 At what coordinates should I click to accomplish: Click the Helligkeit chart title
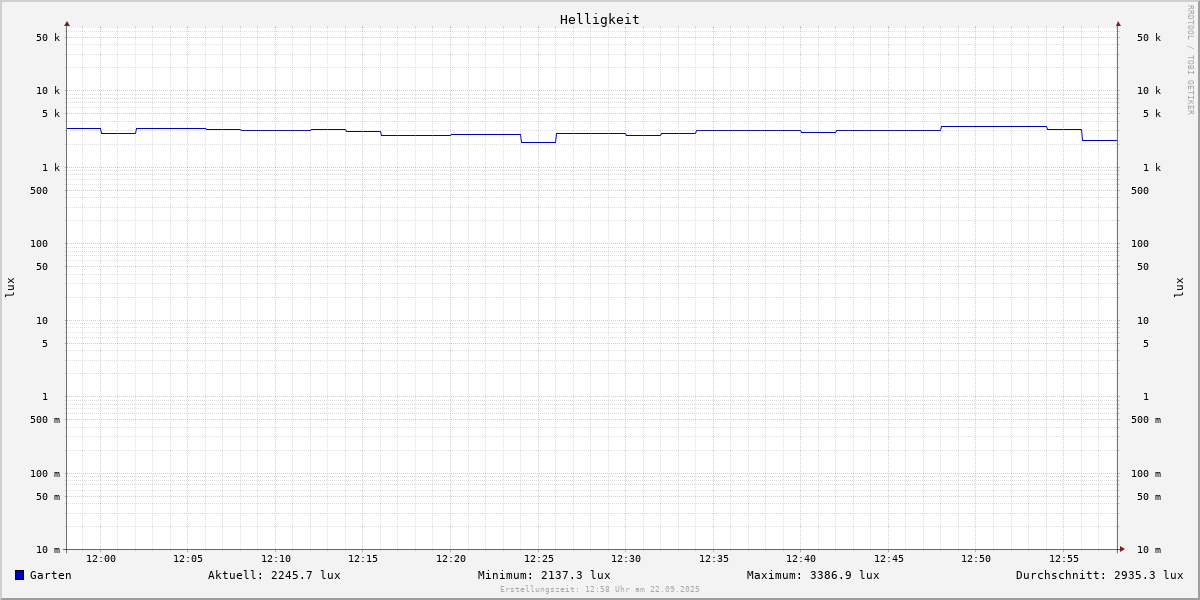pyautogui.click(x=599, y=19)
